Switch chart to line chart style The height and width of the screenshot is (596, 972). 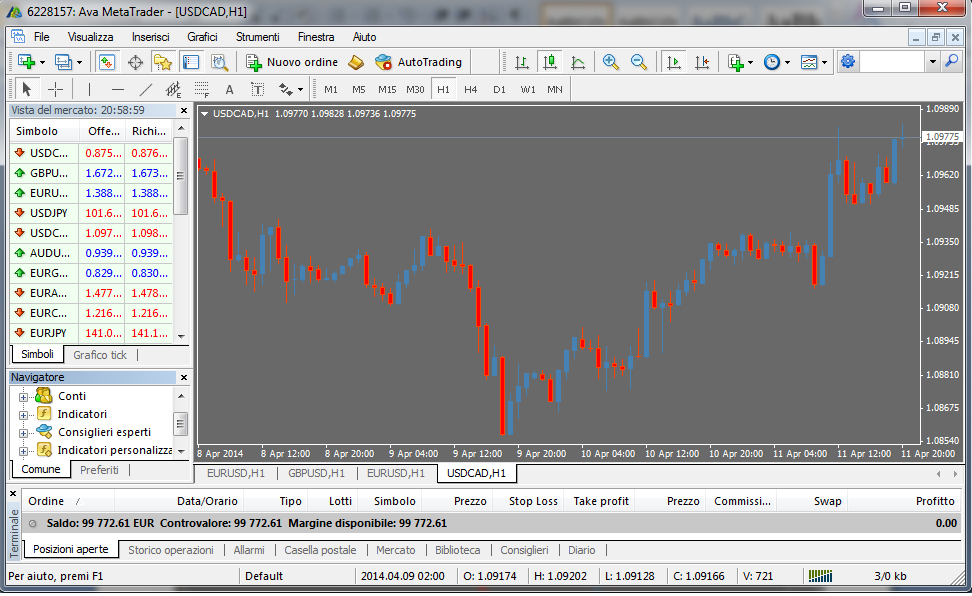578,62
